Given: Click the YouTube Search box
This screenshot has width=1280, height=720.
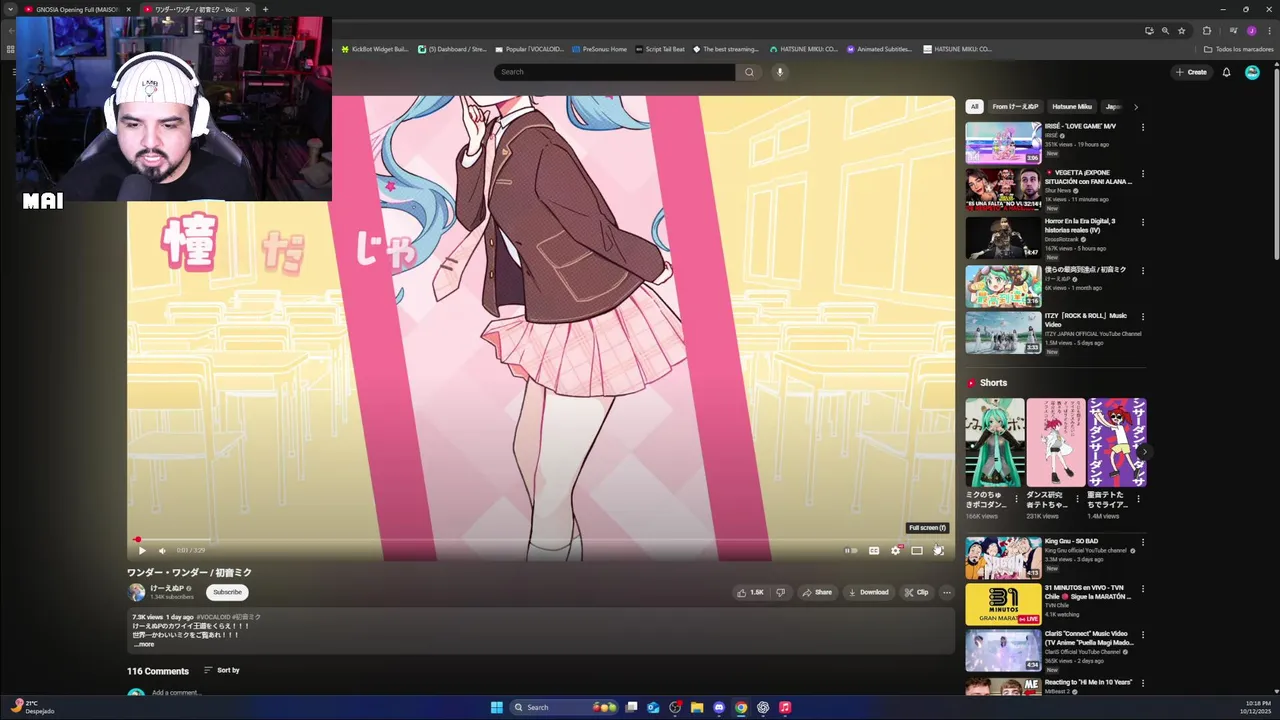Looking at the screenshot, I should pyautogui.click(x=614, y=72).
